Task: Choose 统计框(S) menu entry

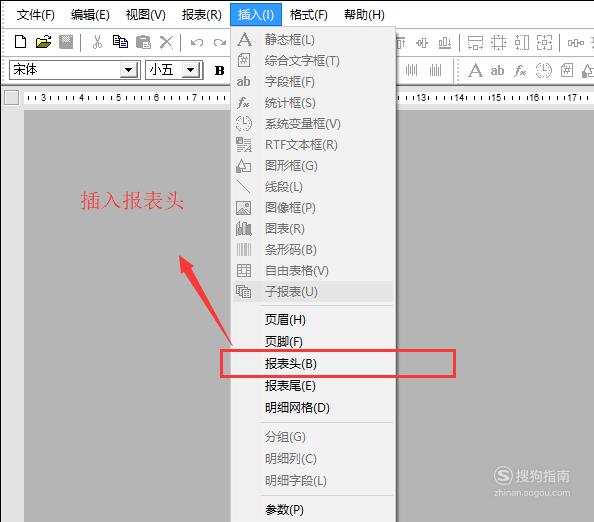Action: [313, 103]
